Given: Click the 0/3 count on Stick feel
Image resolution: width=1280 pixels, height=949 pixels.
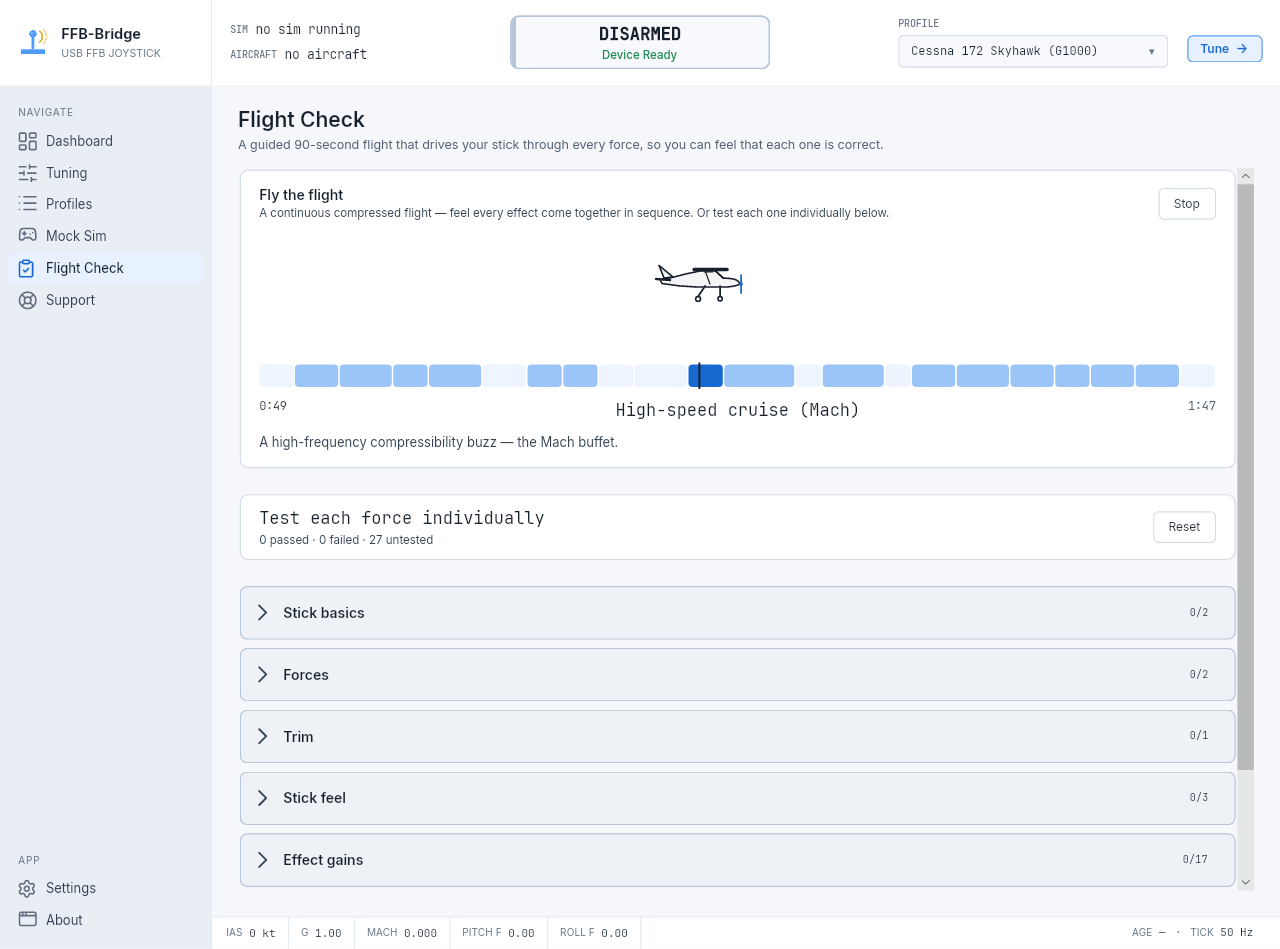Looking at the screenshot, I should click(x=1199, y=798).
